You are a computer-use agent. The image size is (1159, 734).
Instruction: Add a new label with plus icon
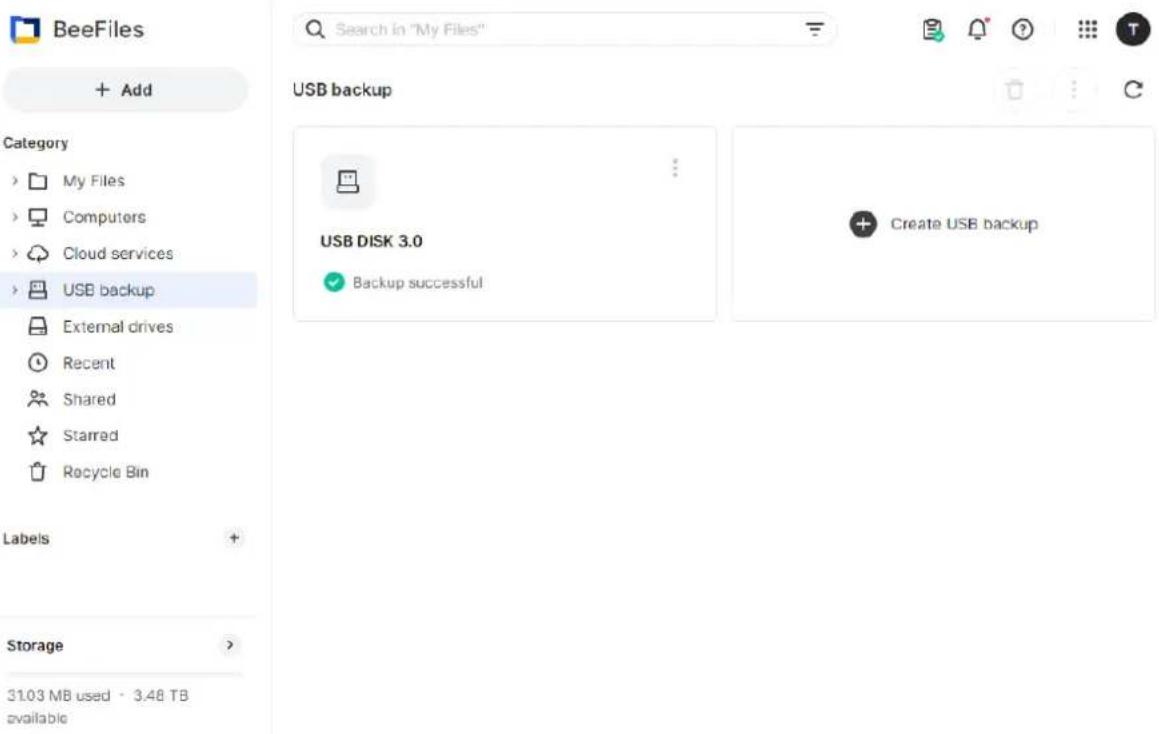pos(234,538)
